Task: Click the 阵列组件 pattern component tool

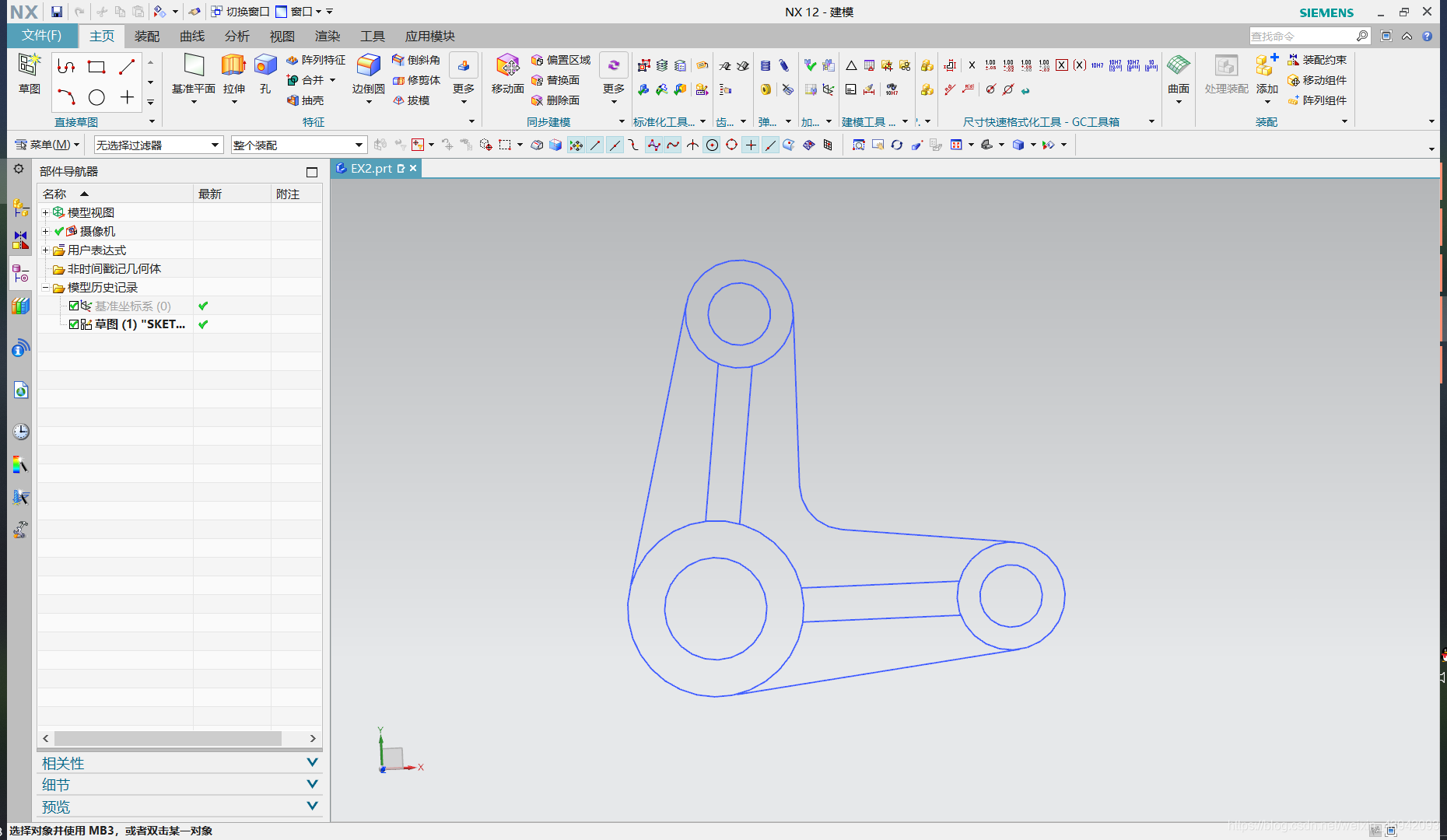Action: [1317, 100]
